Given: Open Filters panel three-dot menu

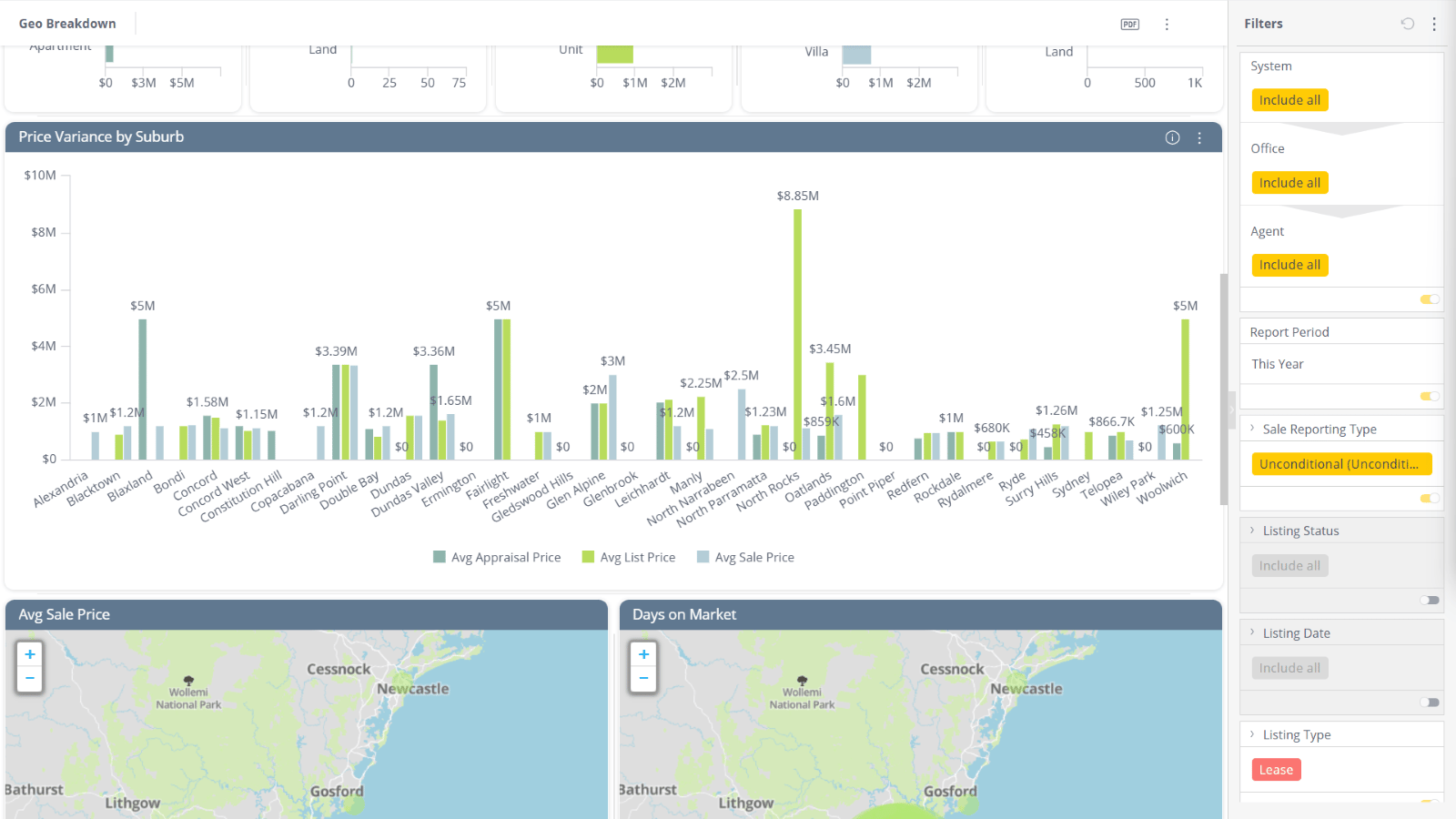Looking at the screenshot, I should (1434, 24).
